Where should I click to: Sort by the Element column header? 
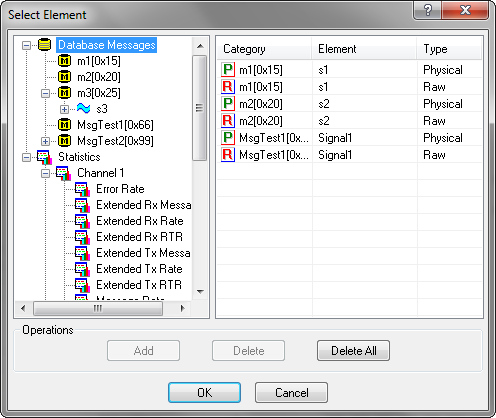(x=364, y=49)
